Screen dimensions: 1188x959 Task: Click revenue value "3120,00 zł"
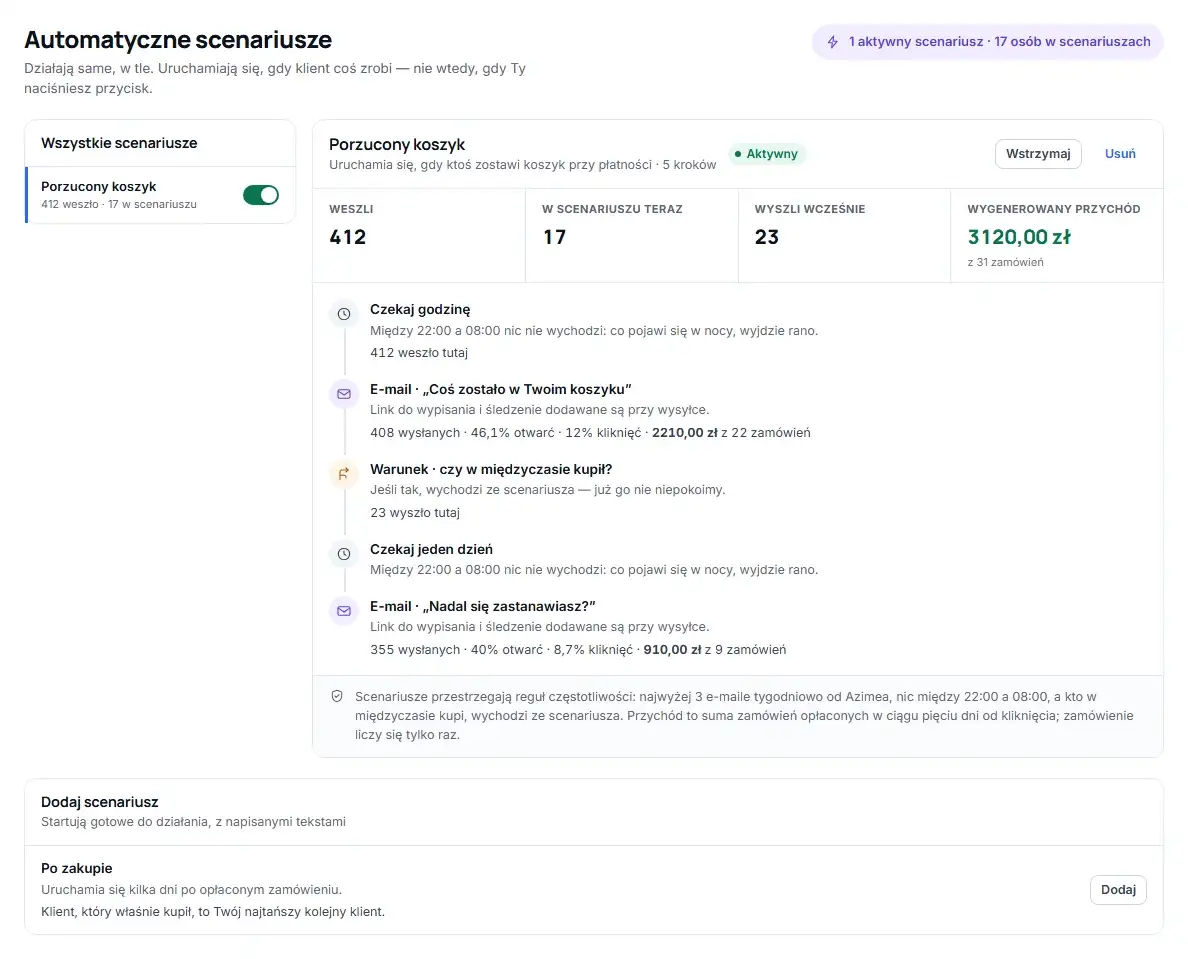tap(1019, 237)
